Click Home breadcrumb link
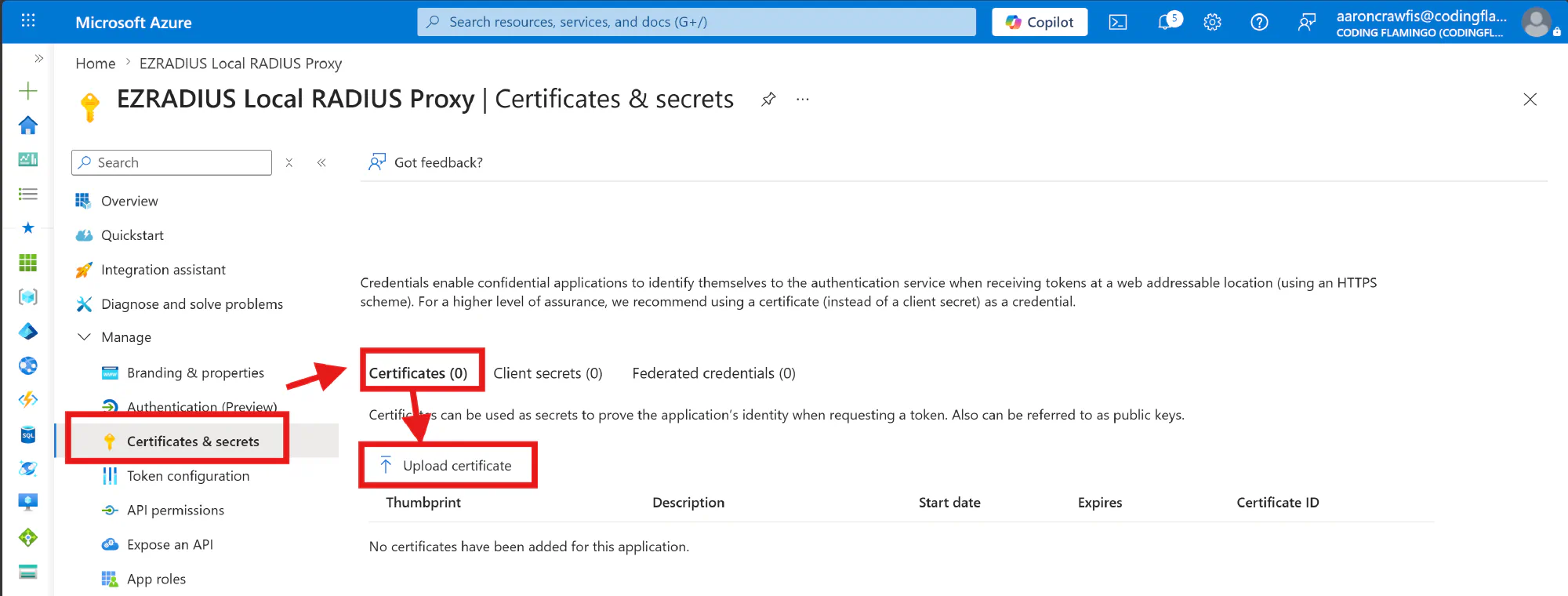Image resolution: width=1568 pixels, height=596 pixels. [96, 64]
